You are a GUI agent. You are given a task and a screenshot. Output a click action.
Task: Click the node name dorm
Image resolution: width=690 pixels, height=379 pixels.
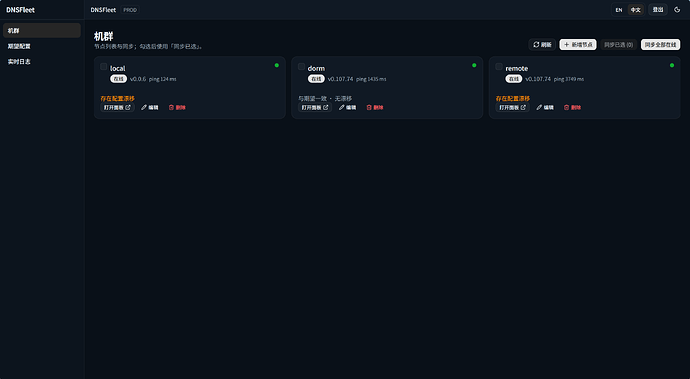[x=316, y=68]
